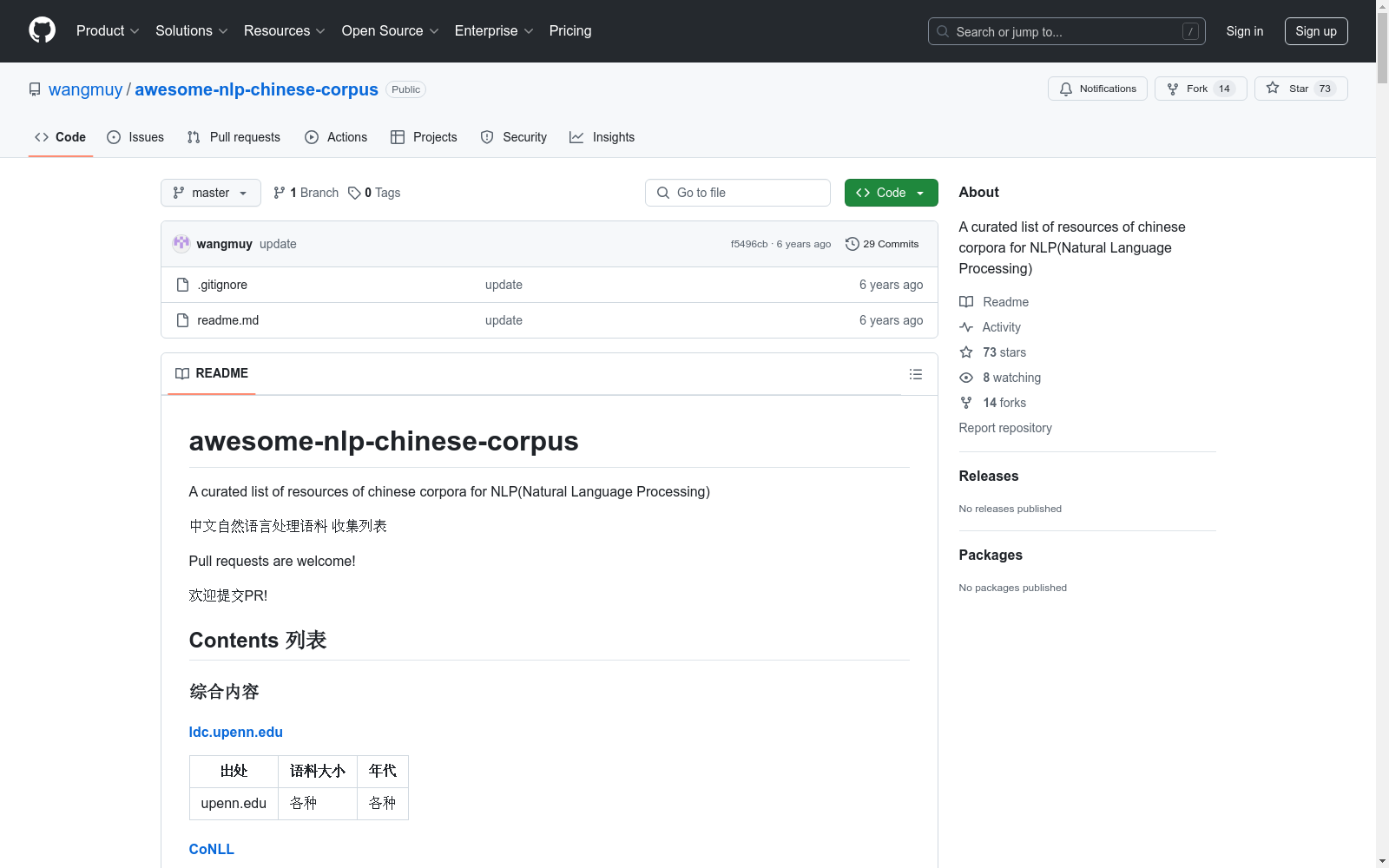This screenshot has width=1389, height=868.
Task: Expand the Product menu
Action: coord(108,31)
